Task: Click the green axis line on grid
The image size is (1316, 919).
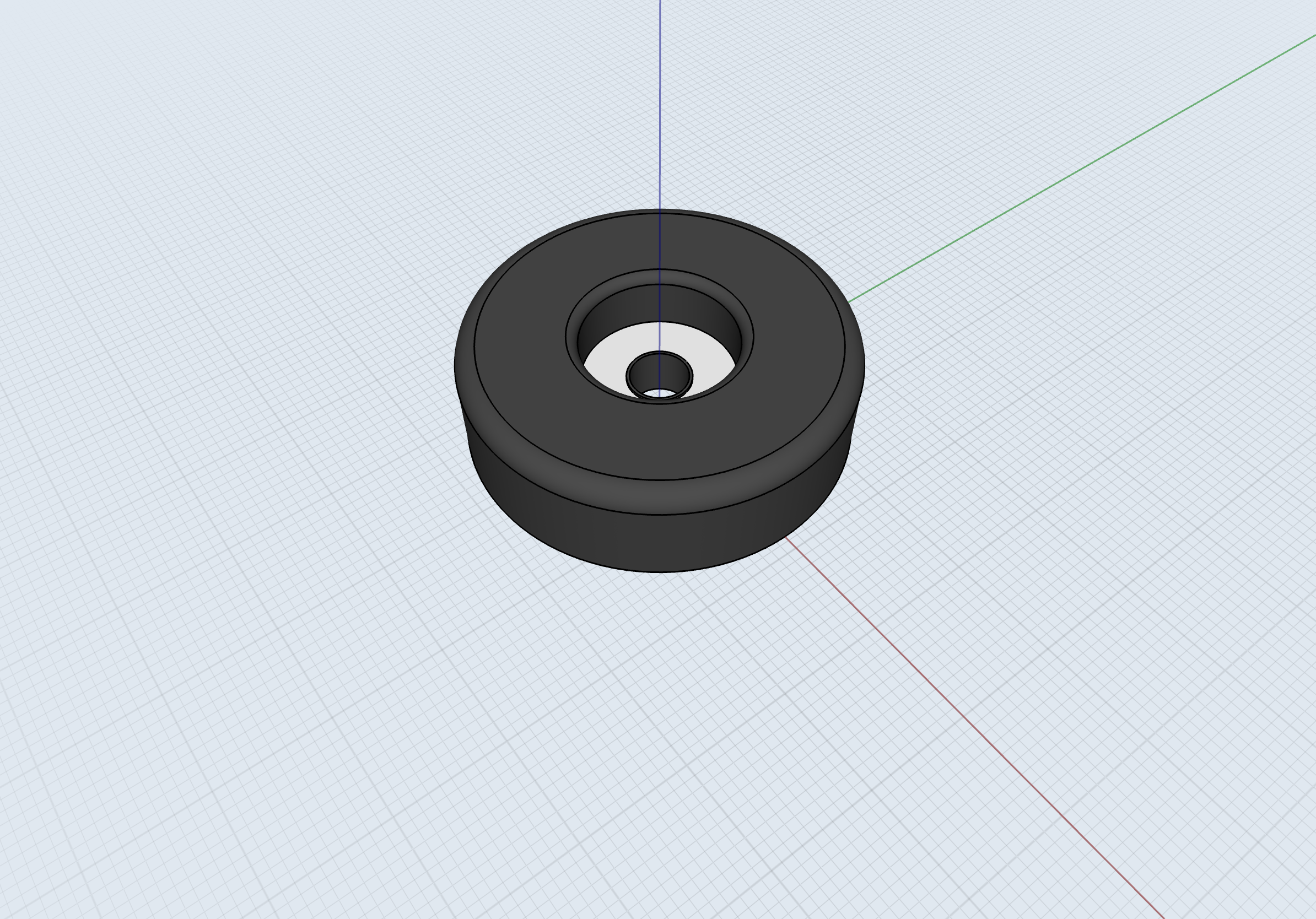Action: pos(1082,169)
